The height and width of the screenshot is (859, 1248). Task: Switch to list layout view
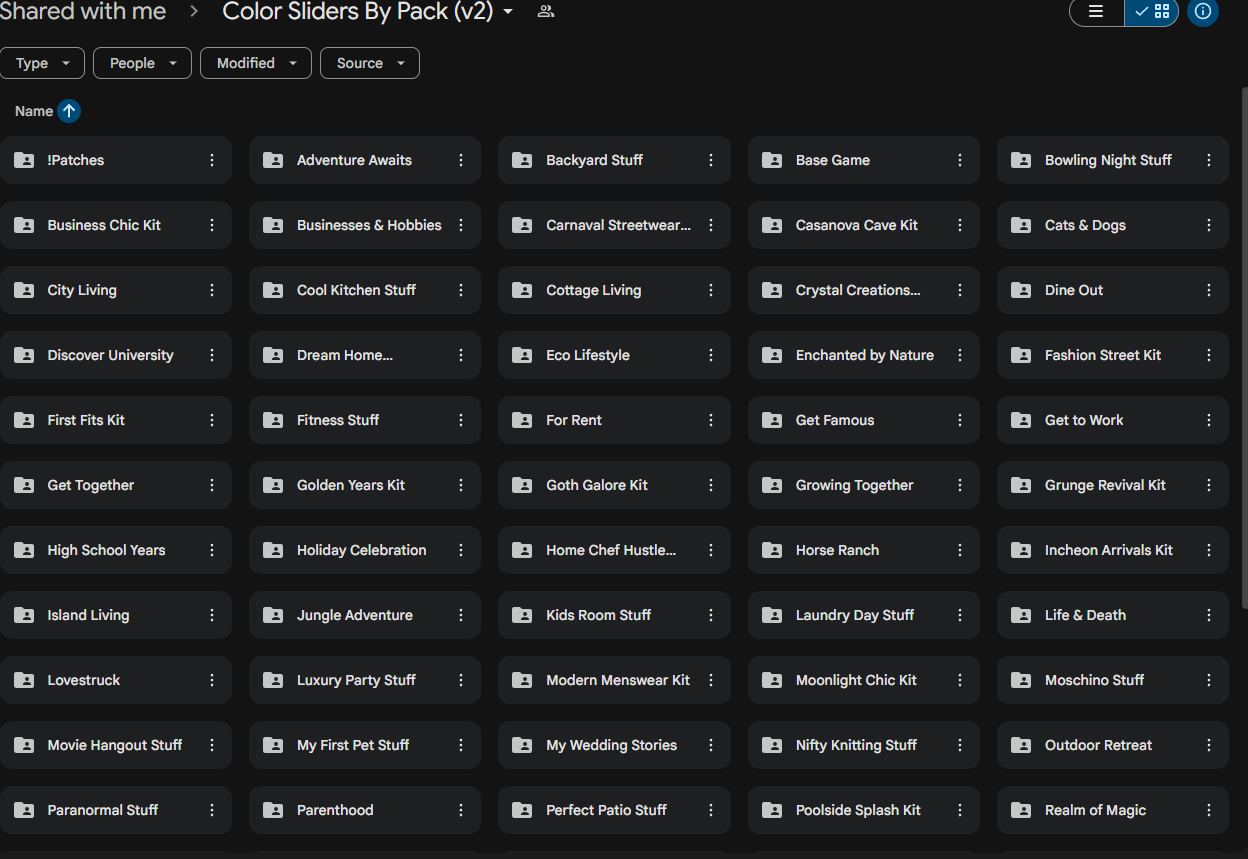click(x=1096, y=12)
